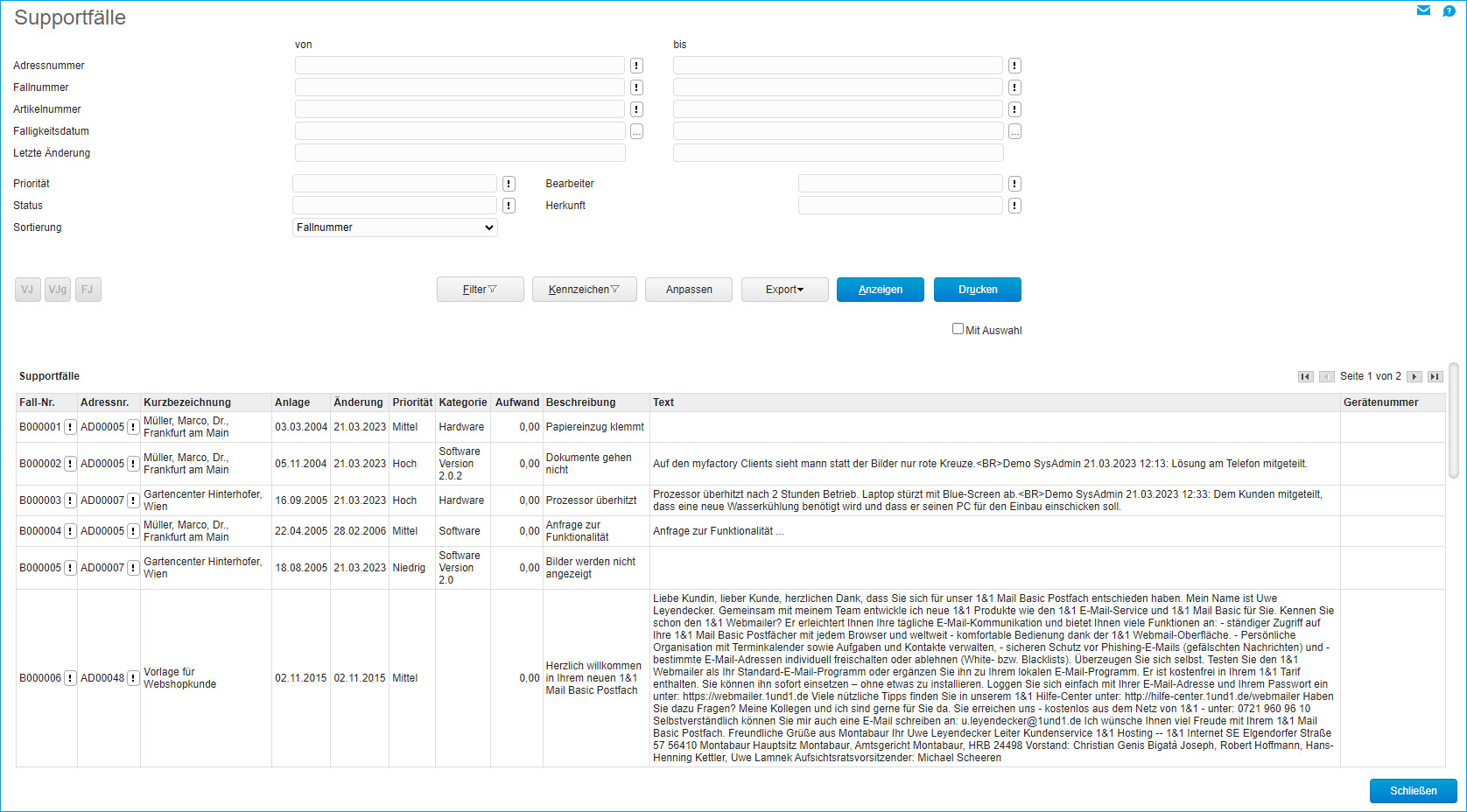Click the Schließen button
Viewport: 1467px width, 812px height.
click(x=1413, y=791)
